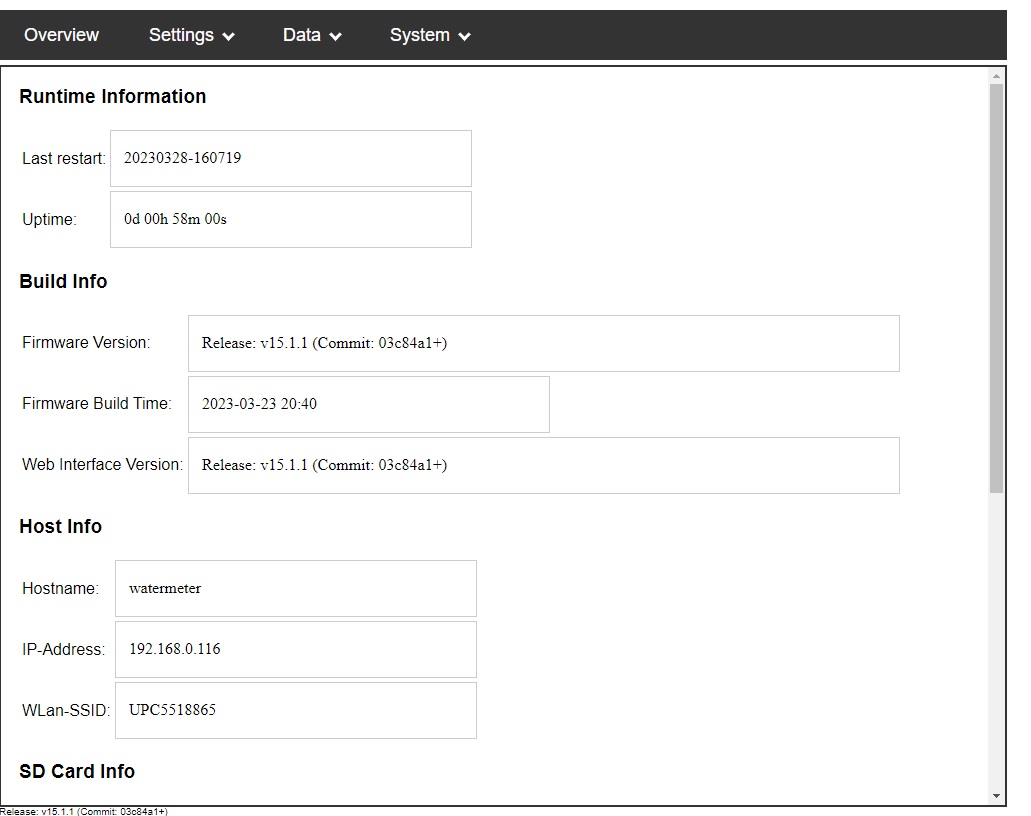The image size is (1031, 816).
Task: Click the Data chevron arrow icon
Action: (x=336, y=36)
